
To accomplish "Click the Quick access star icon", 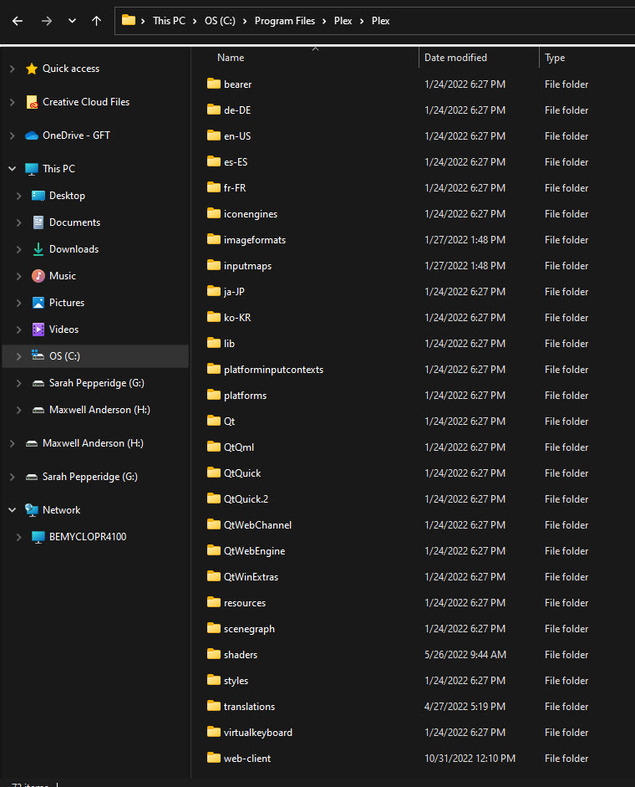I will click(x=32, y=69).
